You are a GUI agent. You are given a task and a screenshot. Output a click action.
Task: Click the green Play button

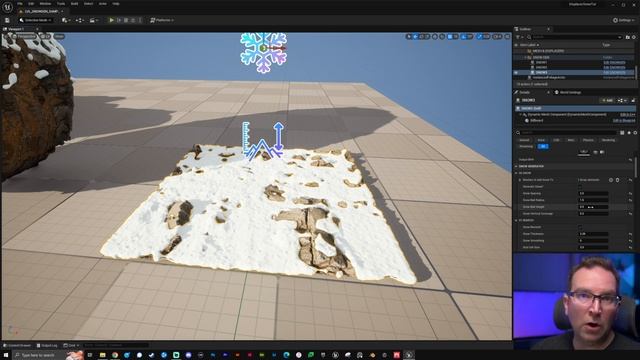pos(111,20)
